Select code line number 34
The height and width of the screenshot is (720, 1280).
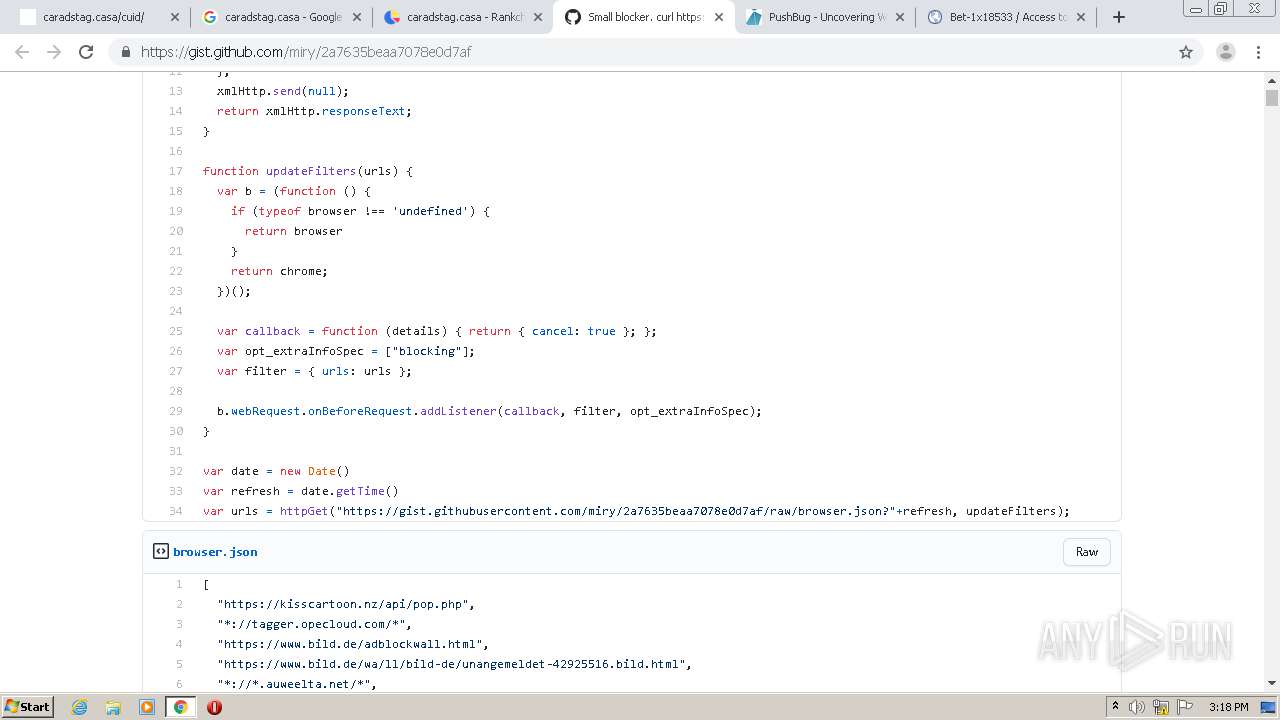[x=175, y=511]
